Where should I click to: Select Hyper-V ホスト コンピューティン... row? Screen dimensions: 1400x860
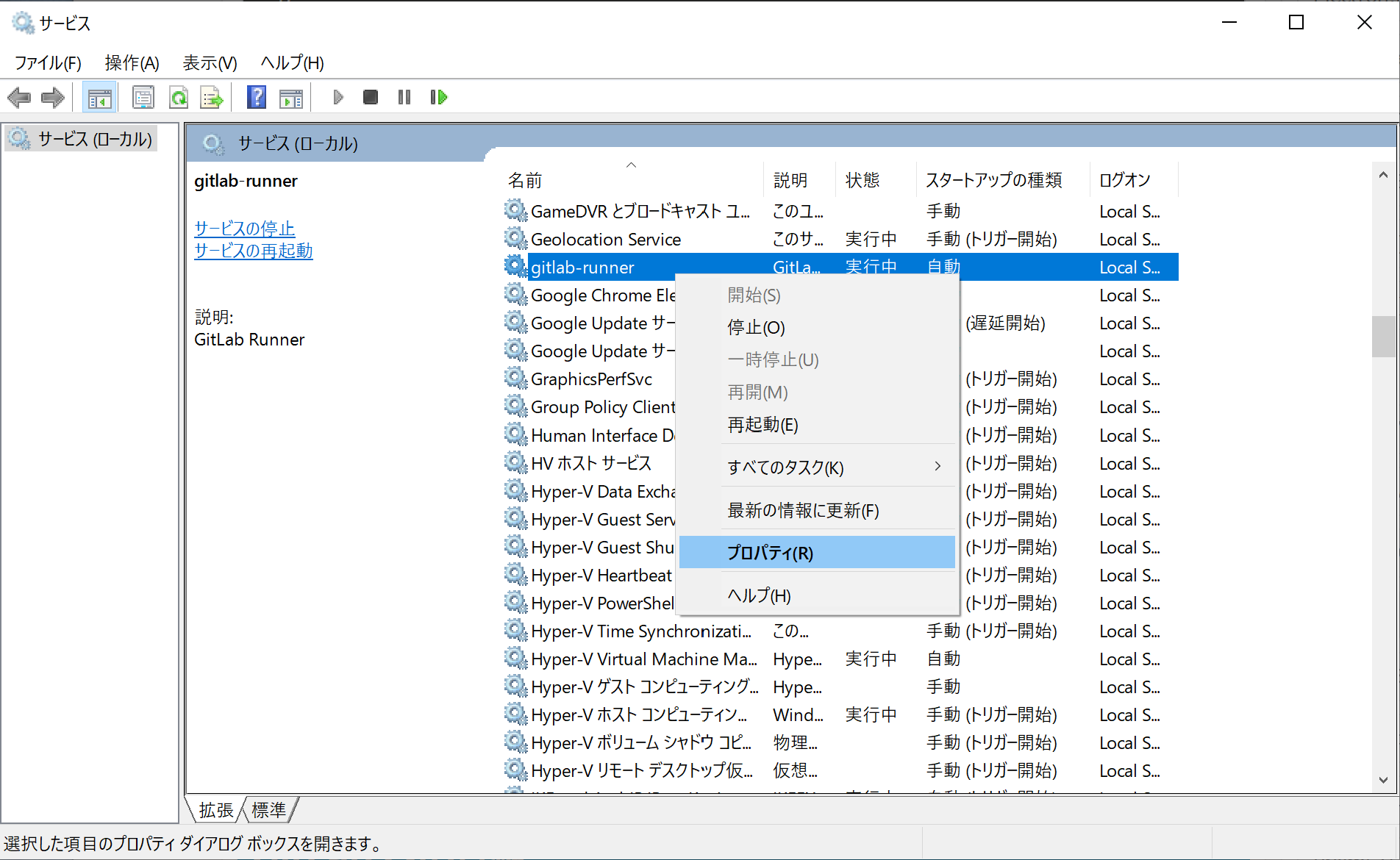pyautogui.click(x=841, y=714)
